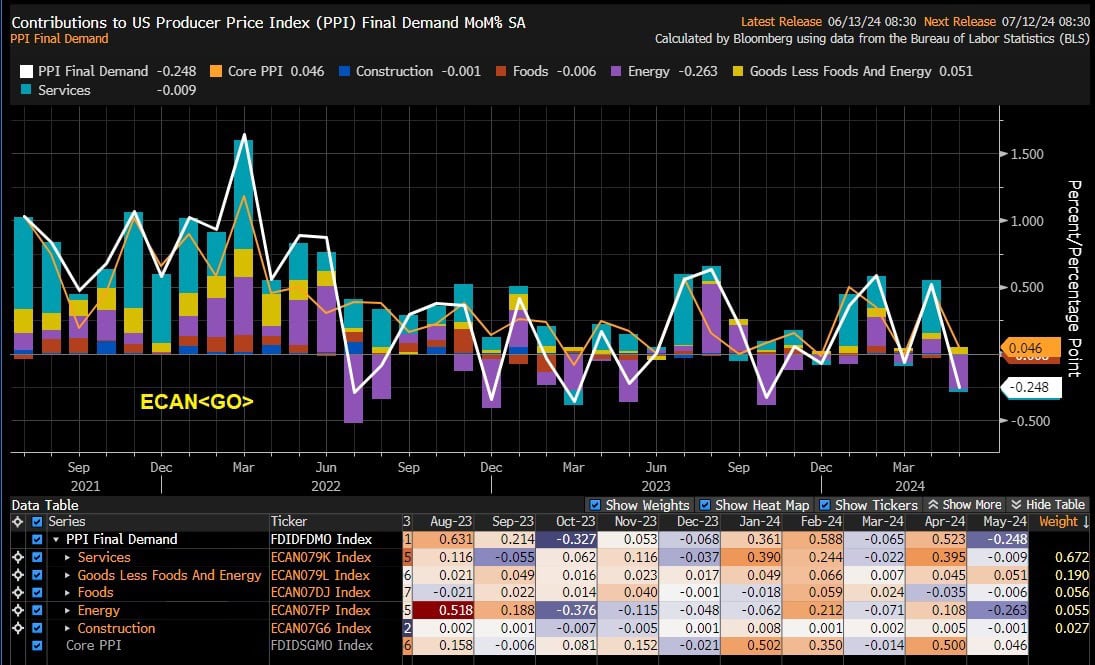Image resolution: width=1095 pixels, height=665 pixels.
Task: Collapse the PPI Final Demand tree row
Action: [55, 540]
